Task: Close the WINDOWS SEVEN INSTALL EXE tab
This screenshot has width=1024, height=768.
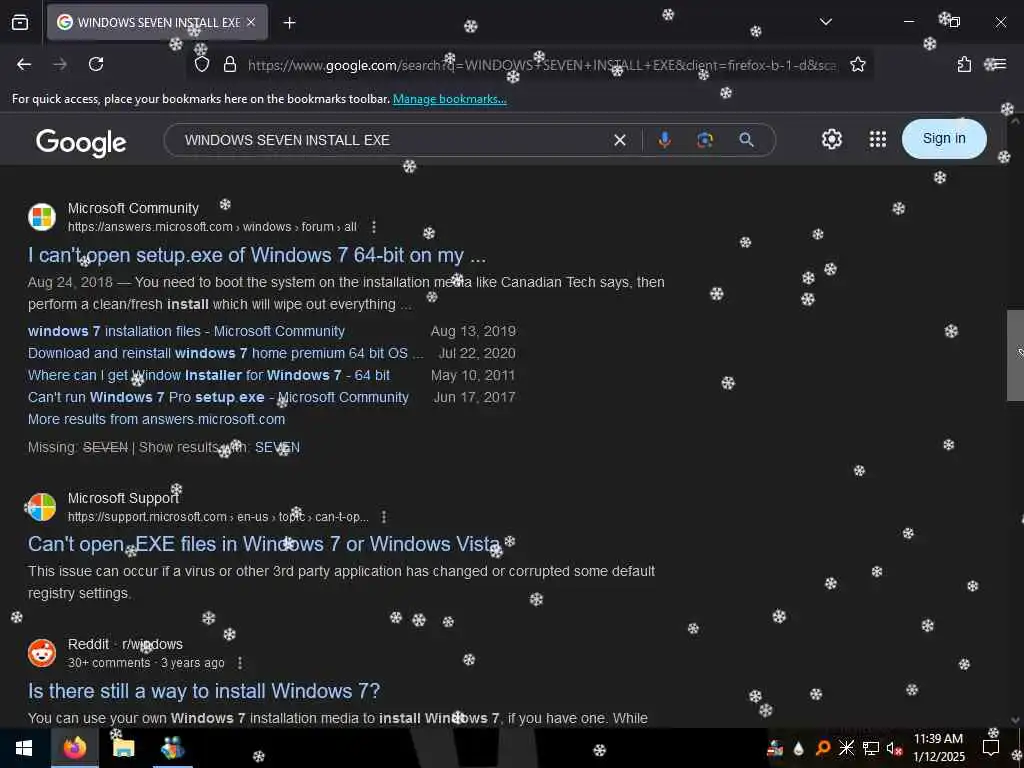Action: point(251,22)
